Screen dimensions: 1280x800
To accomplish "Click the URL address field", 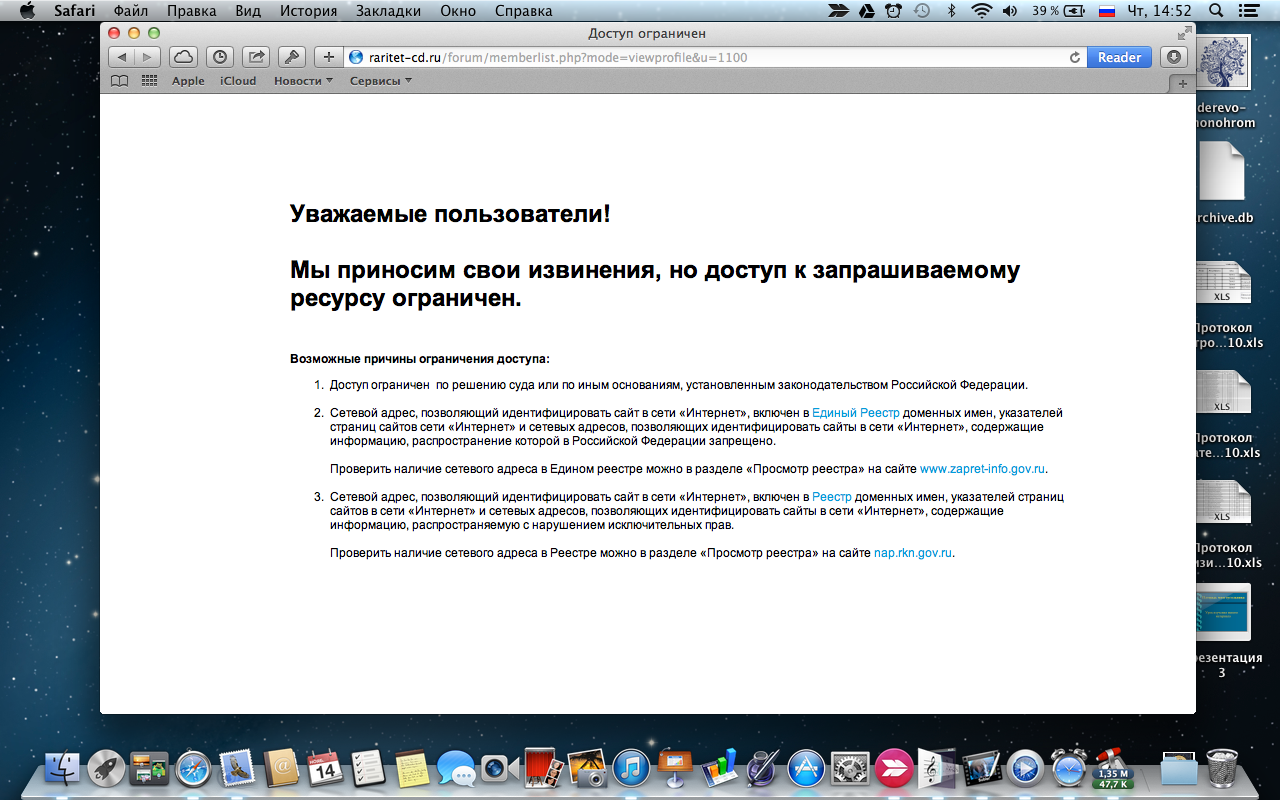I will point(700,57).
